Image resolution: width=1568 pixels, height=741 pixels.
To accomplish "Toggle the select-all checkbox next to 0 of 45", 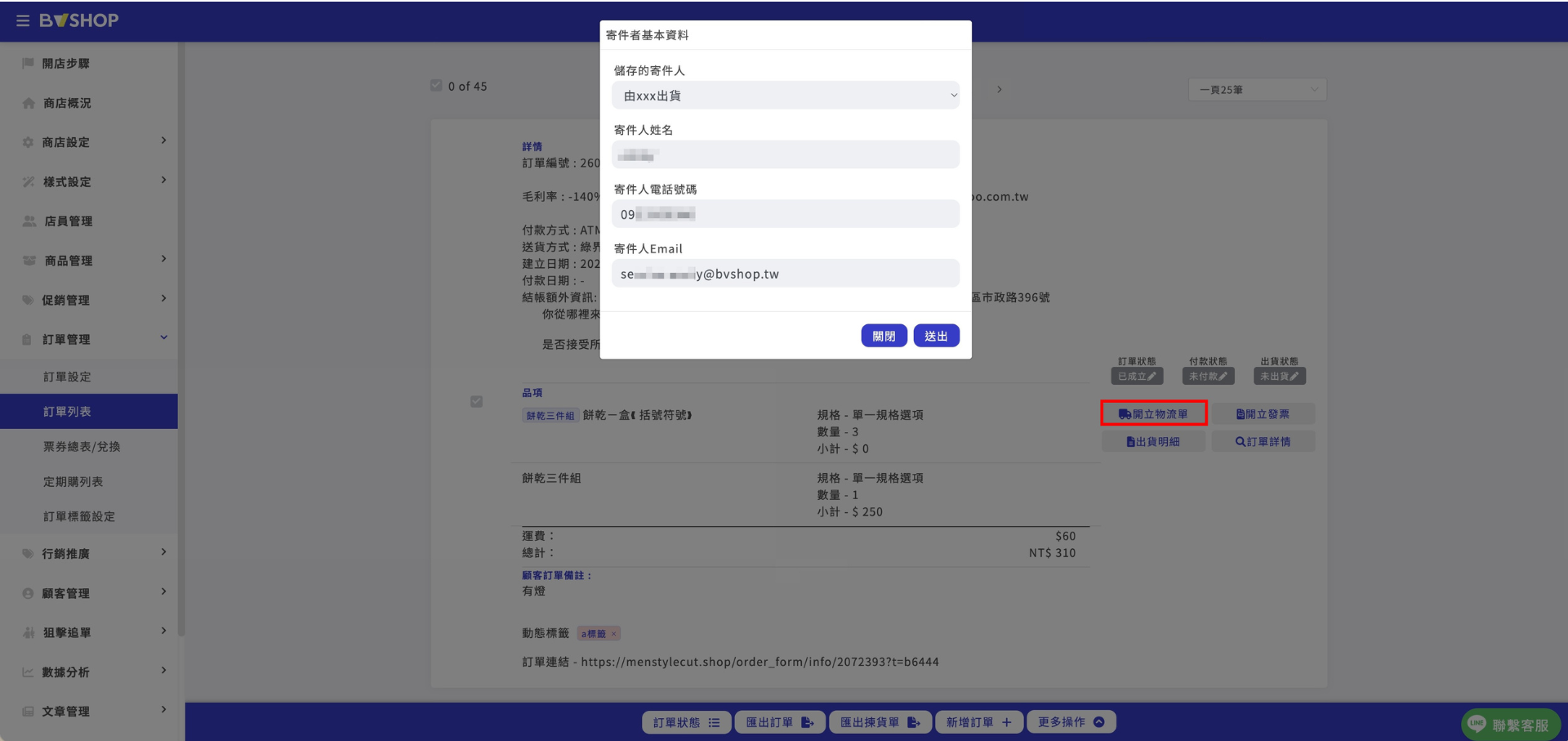I will [x=436, y=86].
